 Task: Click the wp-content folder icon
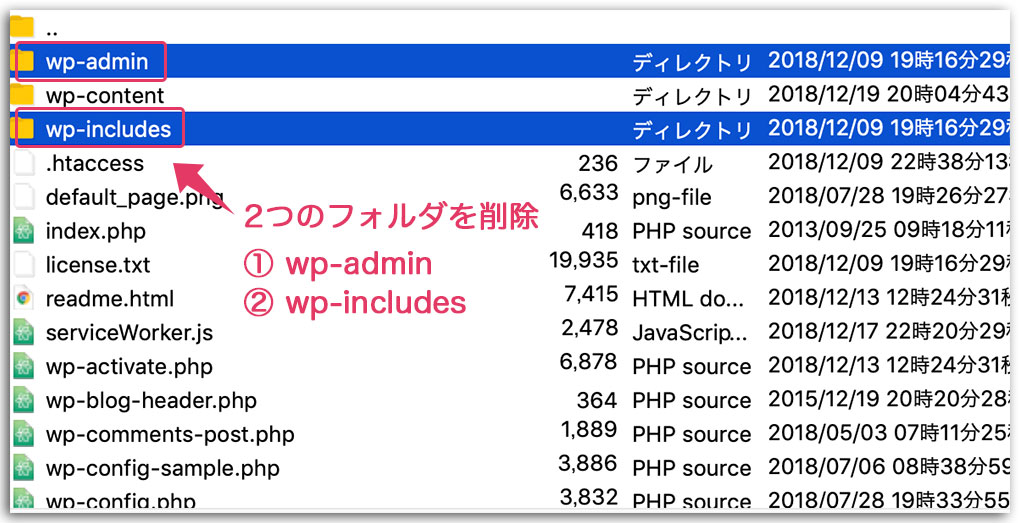click(x=22, y=95)
